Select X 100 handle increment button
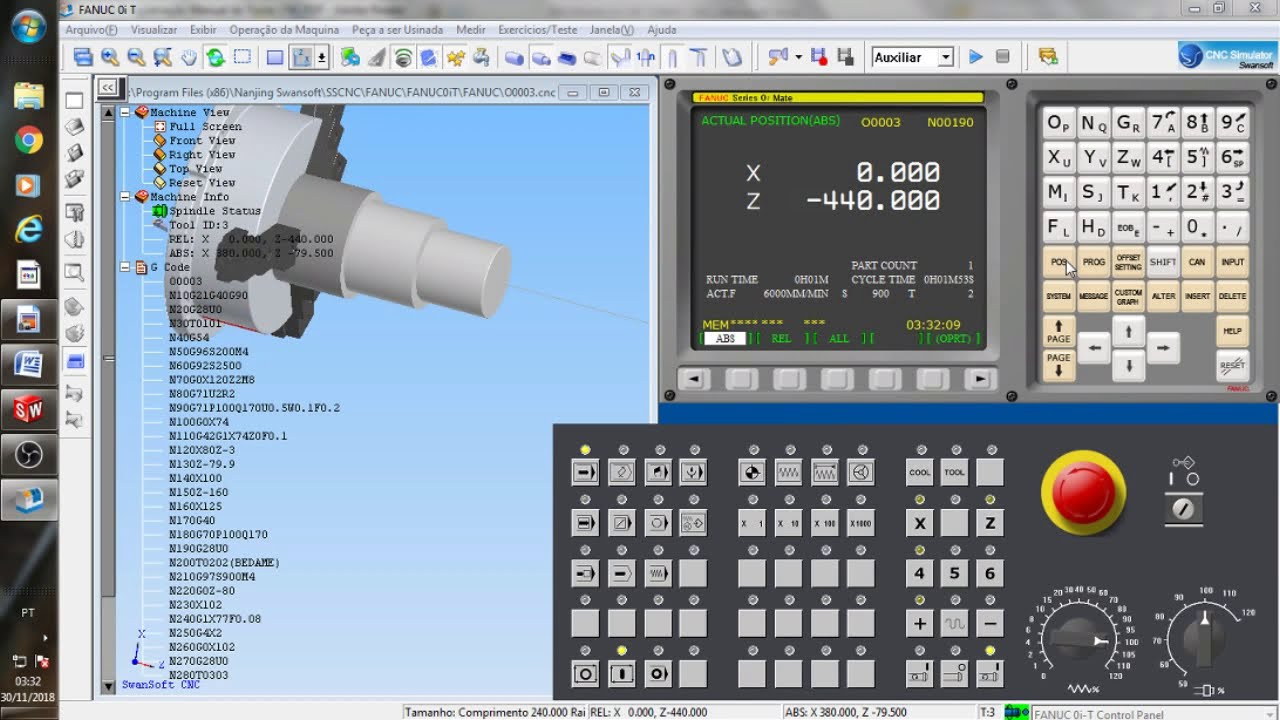1280x720 pixels. [824, 523]
